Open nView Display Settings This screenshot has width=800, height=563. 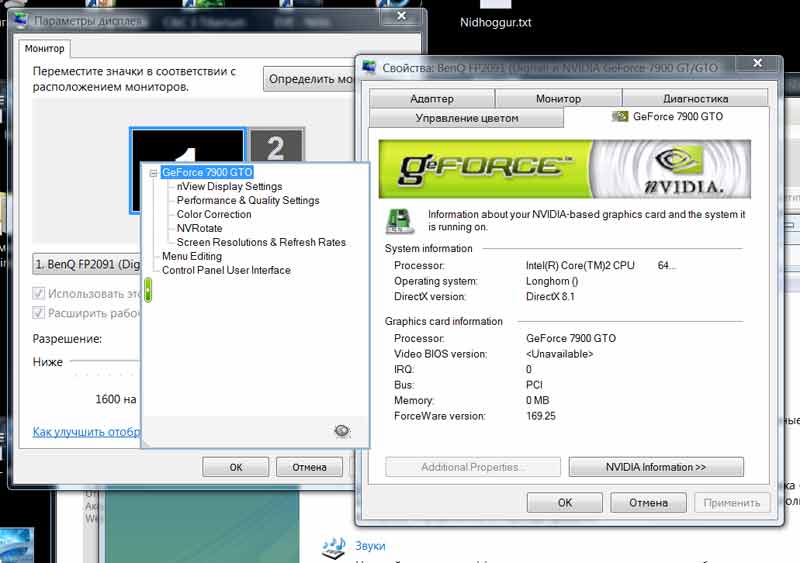(x=229, y=186)
